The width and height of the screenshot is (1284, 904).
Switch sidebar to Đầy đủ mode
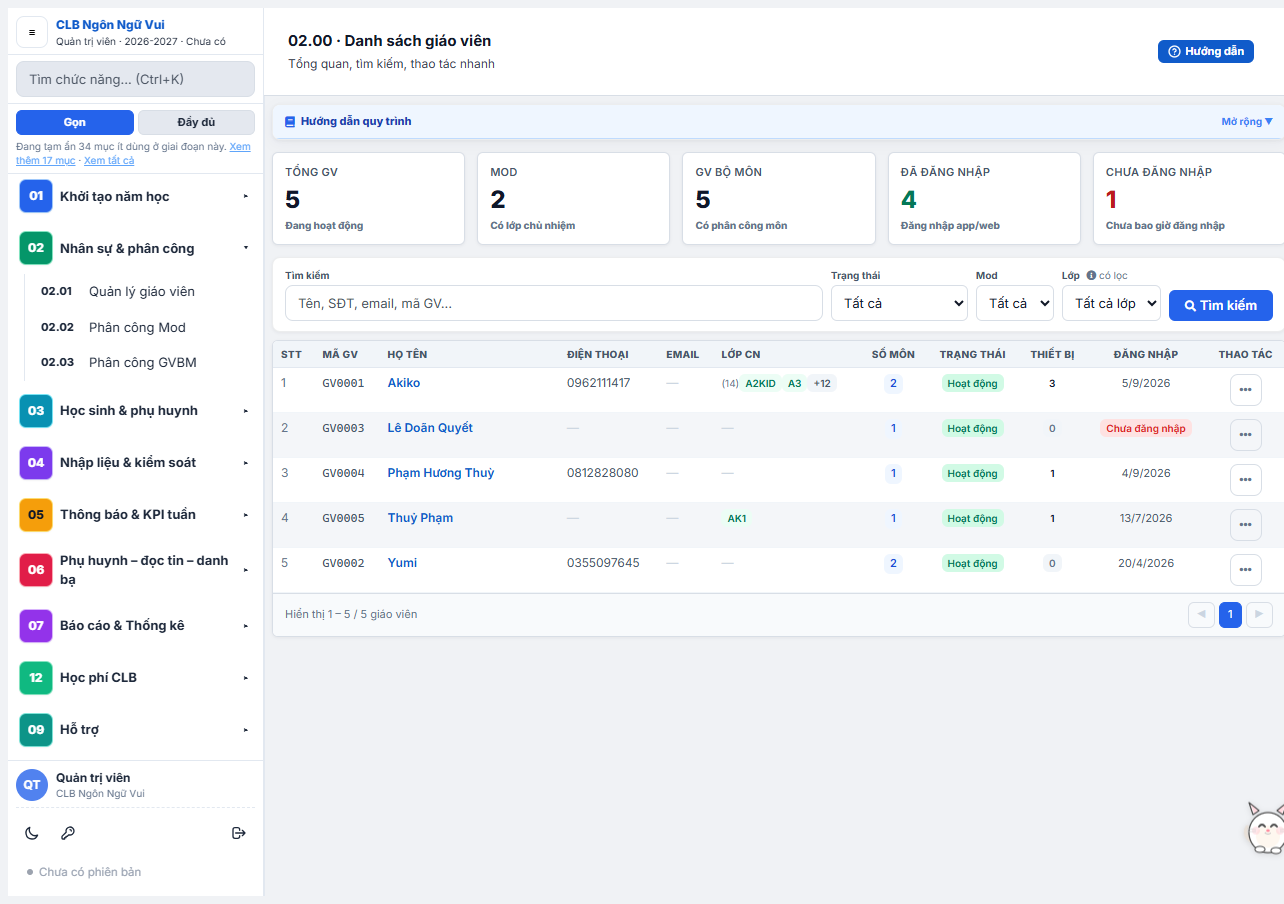196,122
